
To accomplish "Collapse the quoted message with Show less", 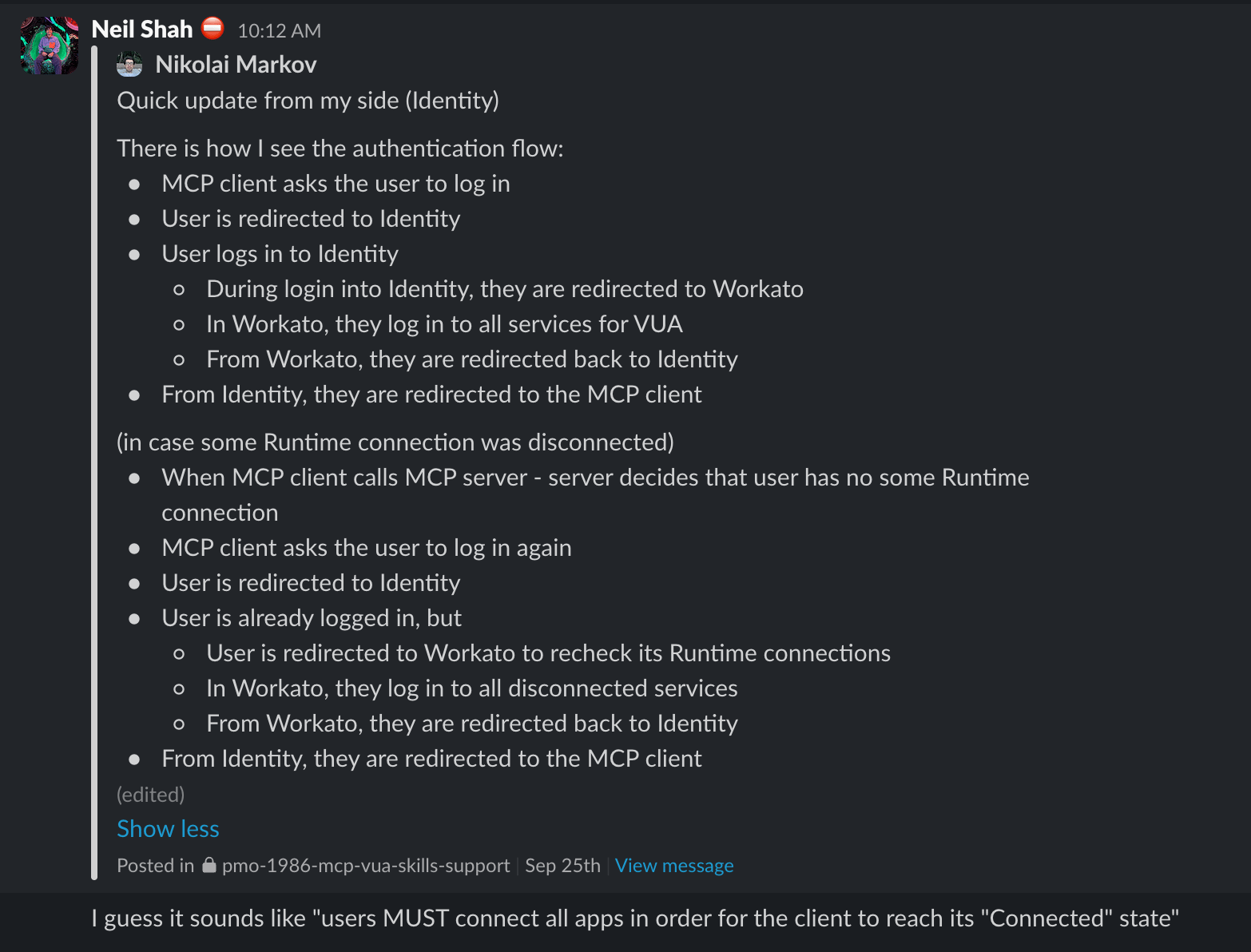I will [x=168, y=829].
